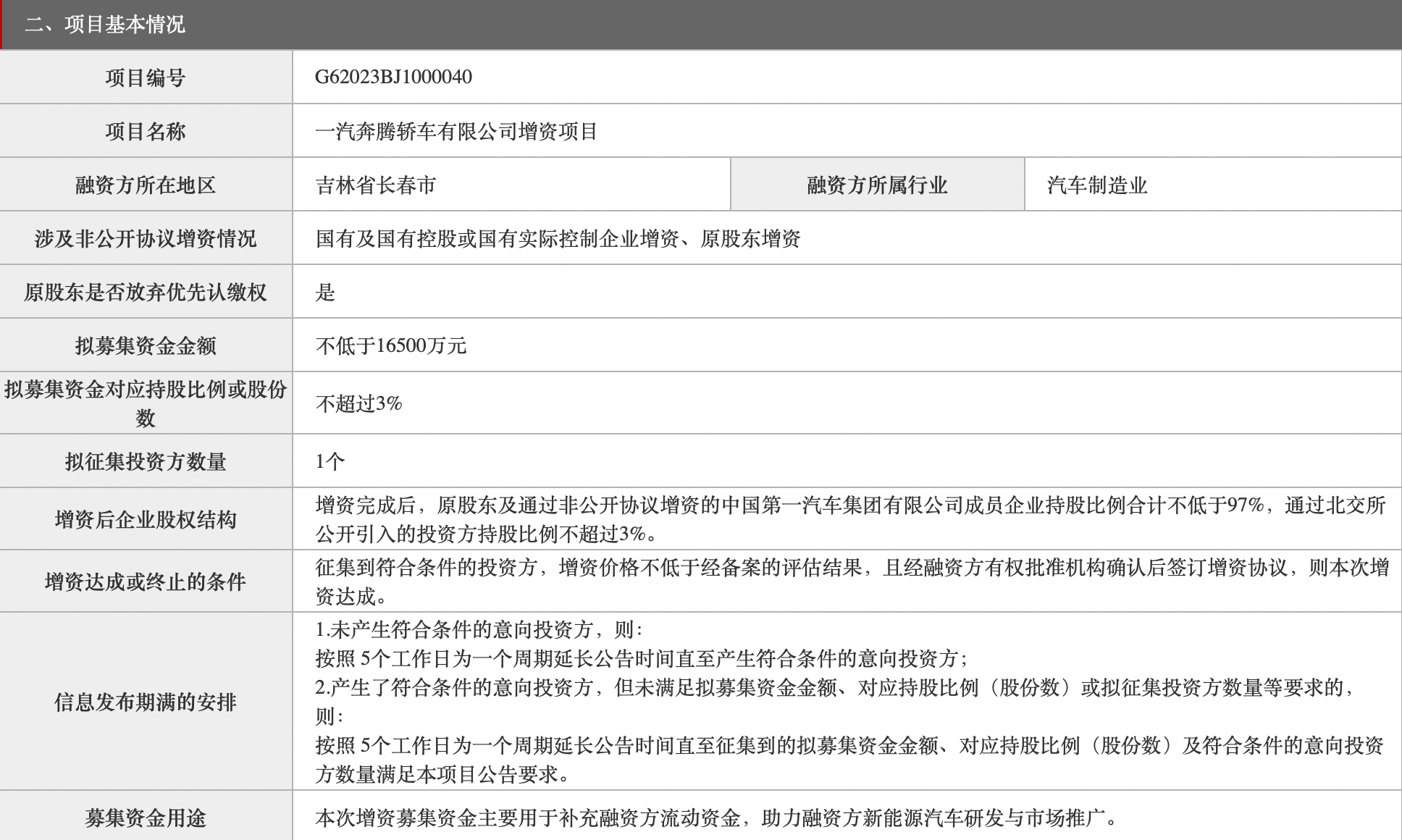Screen dimensions: 1402x840
Task: Select the 拟募集资金金额 label cell
Action: [146, 345]
